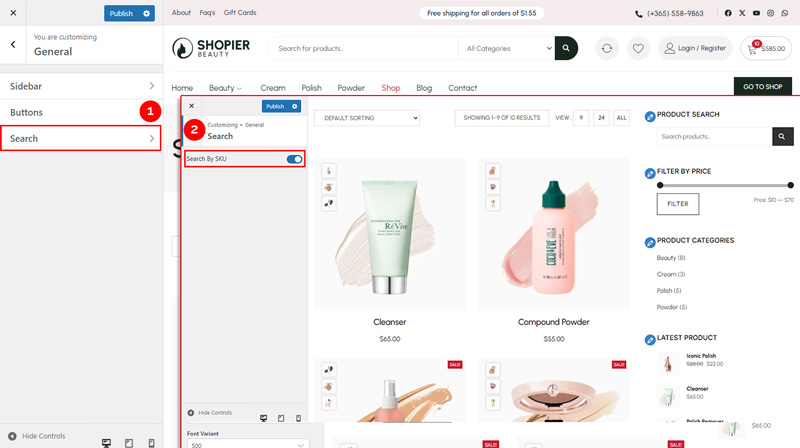Open the Facebook social icon

tap(728, 13)
